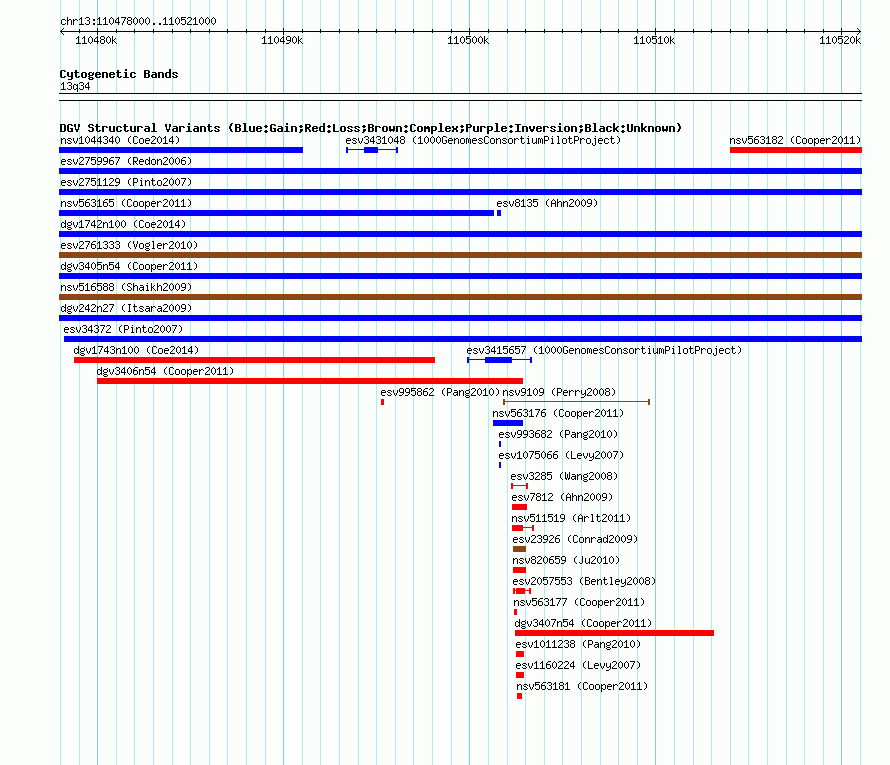Select the small blue esv8135 glyph

pos(499,213)
